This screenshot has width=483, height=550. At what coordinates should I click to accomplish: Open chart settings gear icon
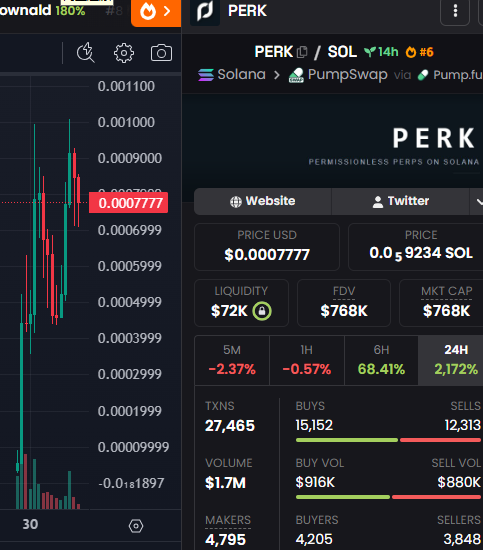[124, 53]
